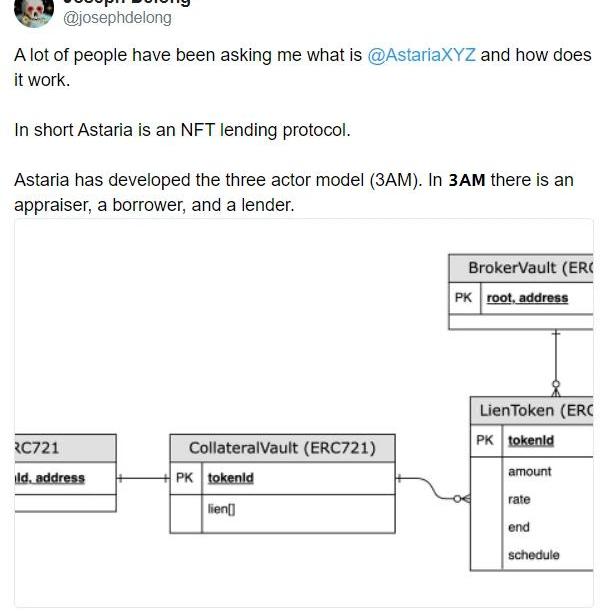
Task: Click the lien[] field in CollateralVault
Action: pos(221,509)
